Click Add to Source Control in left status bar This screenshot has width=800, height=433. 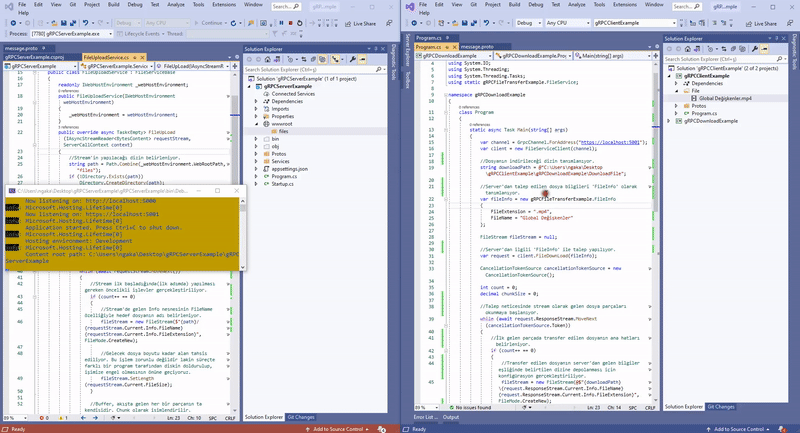click(337, 428)
